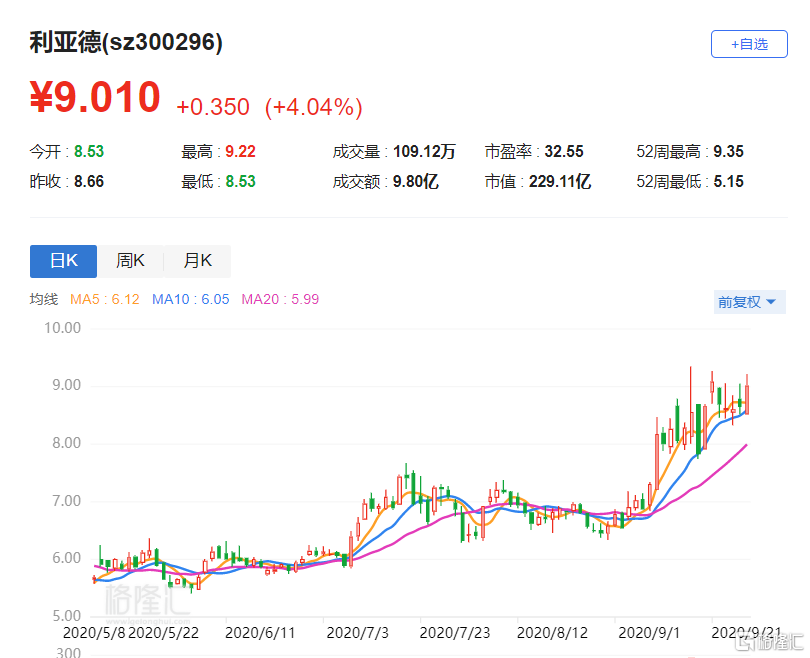810x658 pixels.
Task: Switch to the 周K weekly chart tab
Action: tap(130, 261)
